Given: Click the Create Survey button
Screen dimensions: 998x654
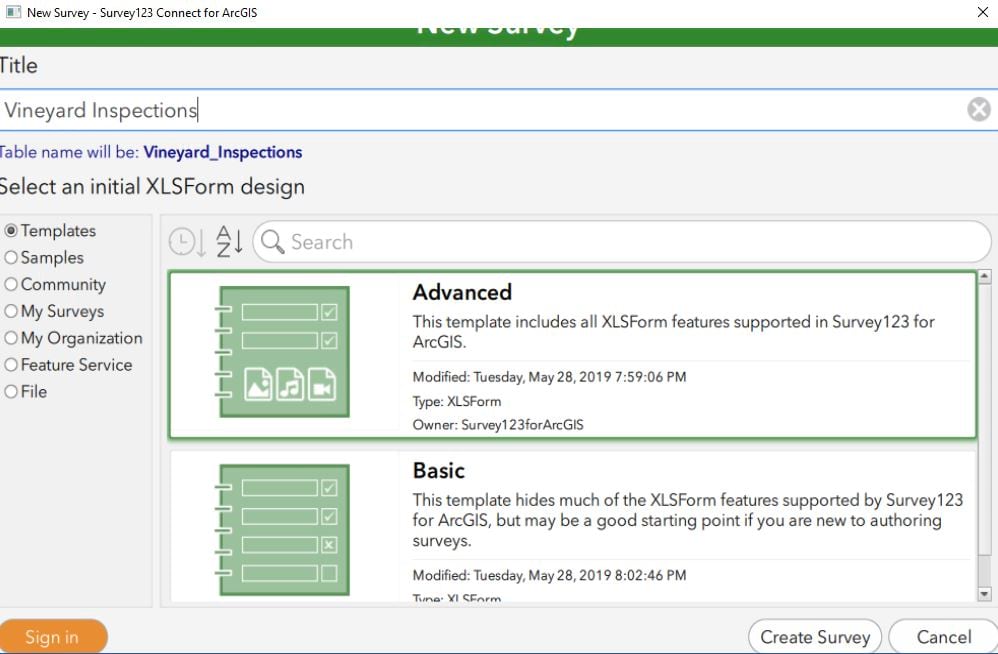Looking at the screenshot, I should pyautogui.click(x=815, y=637).
